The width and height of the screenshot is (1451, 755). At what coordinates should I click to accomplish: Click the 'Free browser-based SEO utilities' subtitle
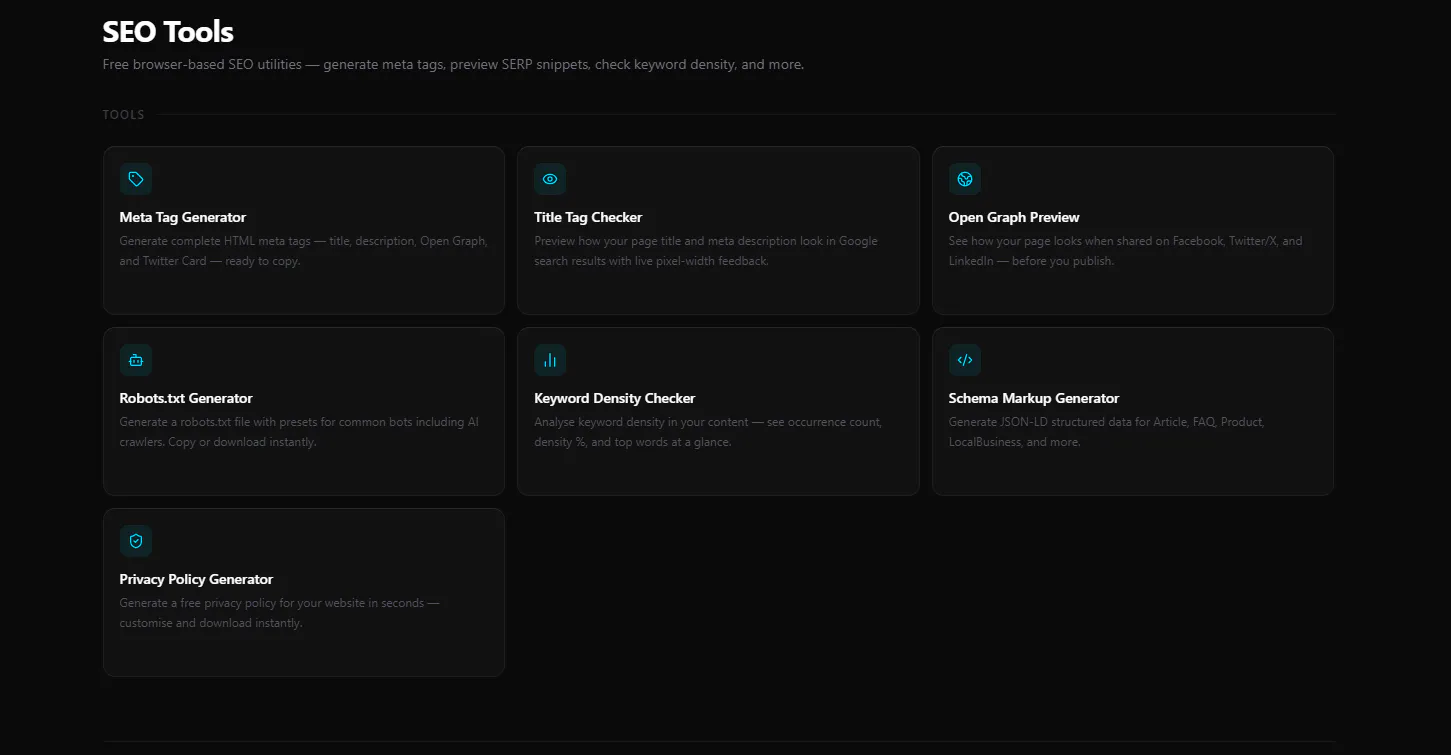click(x=453, y=64)
